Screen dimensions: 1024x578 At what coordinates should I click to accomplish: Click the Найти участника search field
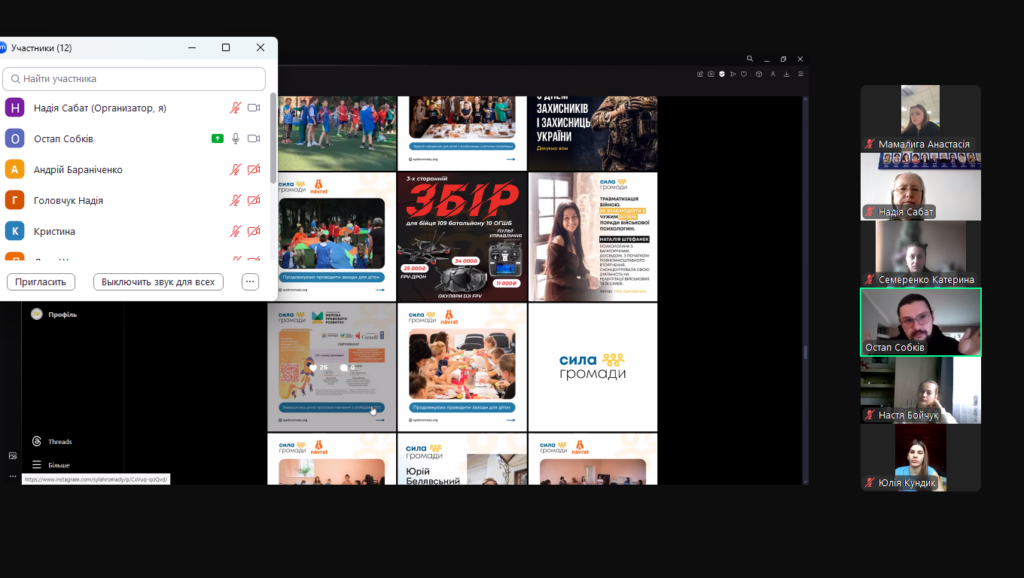coord(134,78)
